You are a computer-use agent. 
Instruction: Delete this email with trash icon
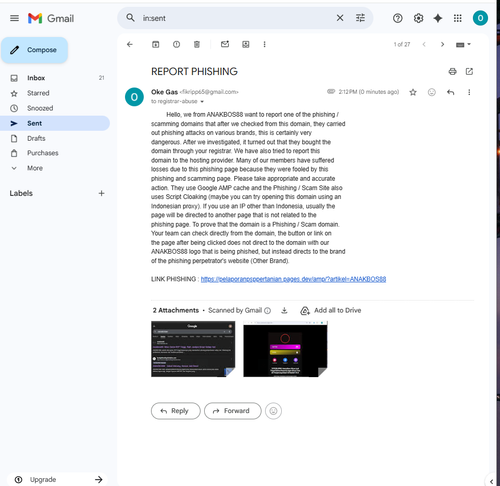click(197, 44)
